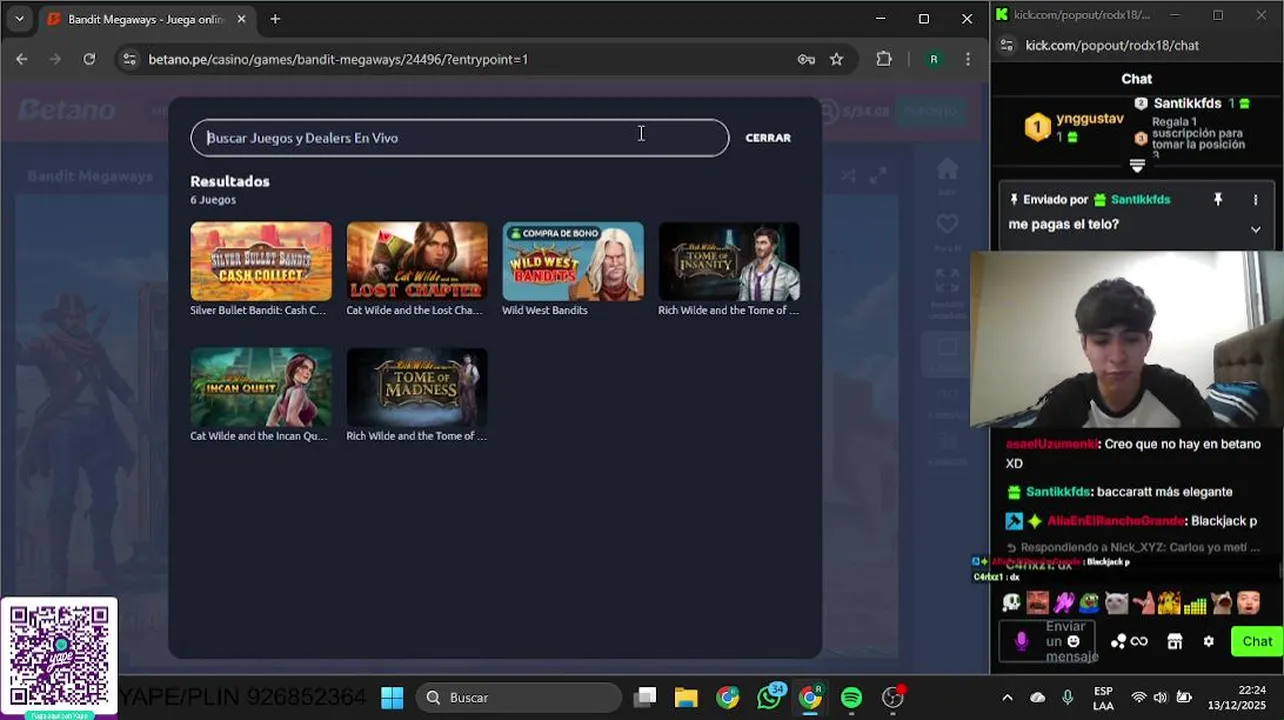Click the Buscar Juegos y Dealers search field

tap(460, 138)
